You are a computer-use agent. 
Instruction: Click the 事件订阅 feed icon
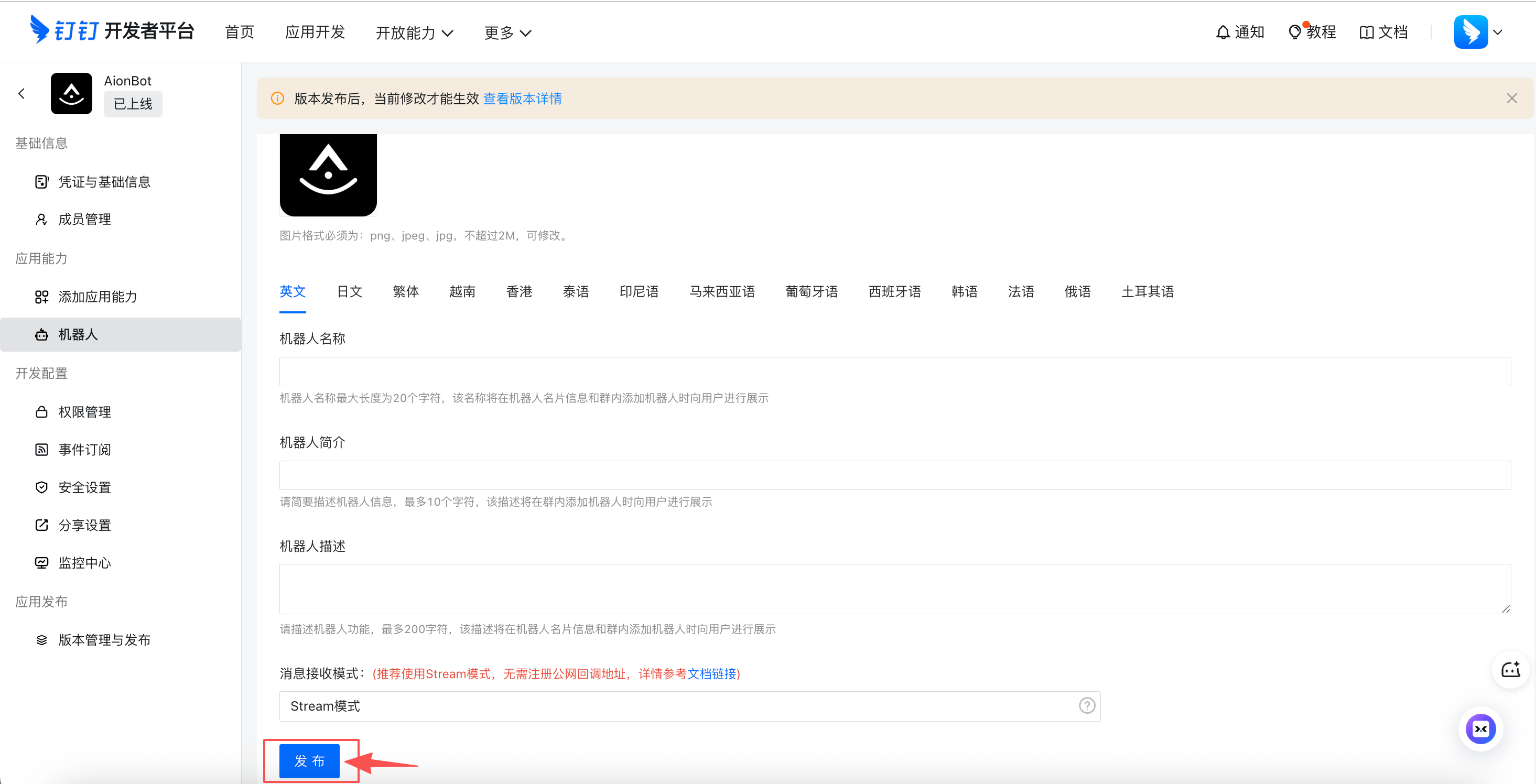tap(41, 450)
